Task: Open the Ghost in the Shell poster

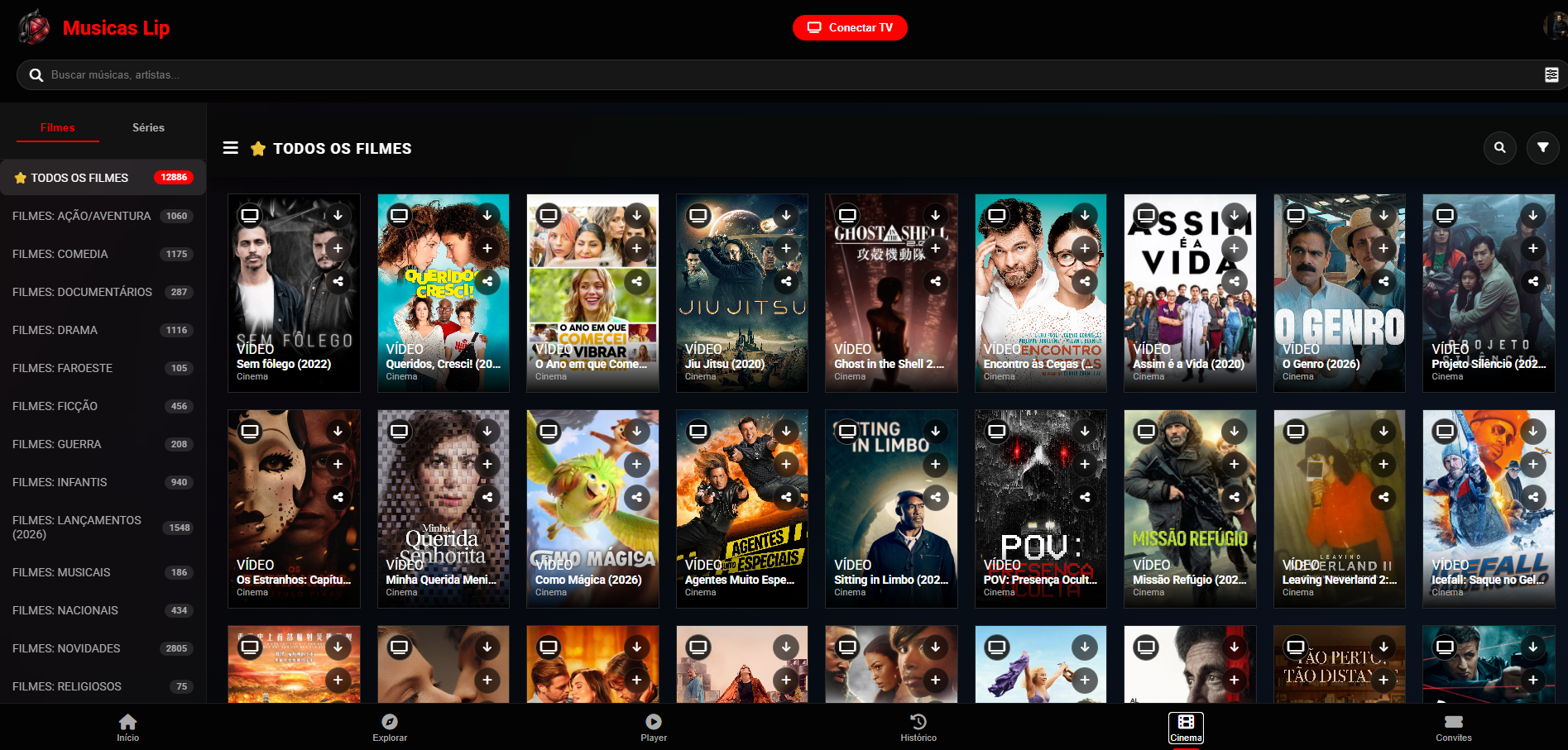Action: click(x=891, y=293)
